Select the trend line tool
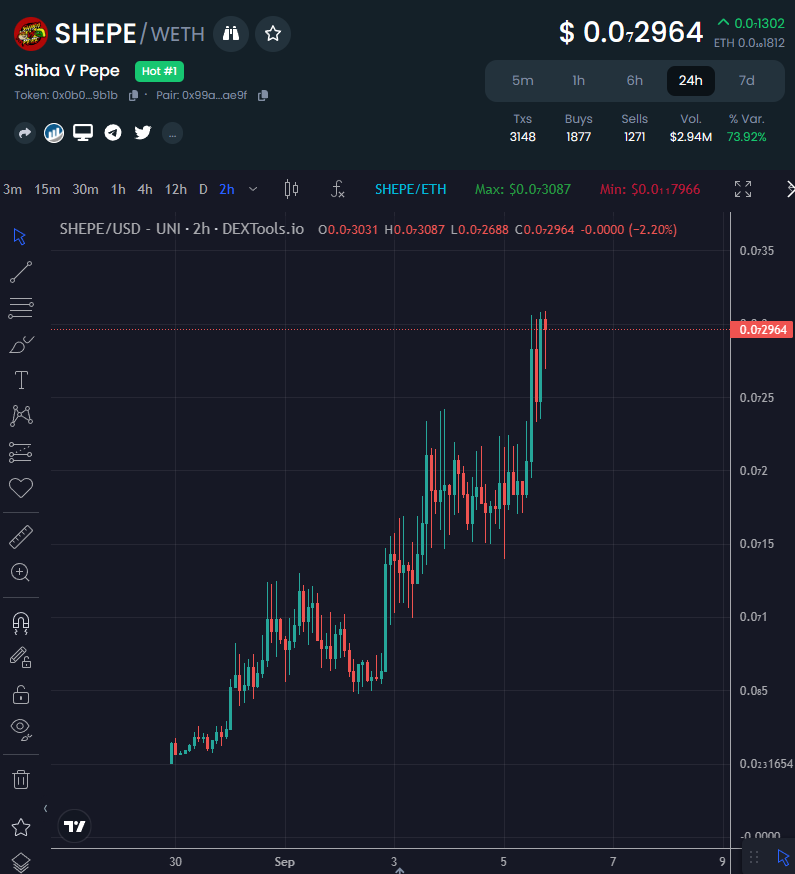 (x=21, y=272)
